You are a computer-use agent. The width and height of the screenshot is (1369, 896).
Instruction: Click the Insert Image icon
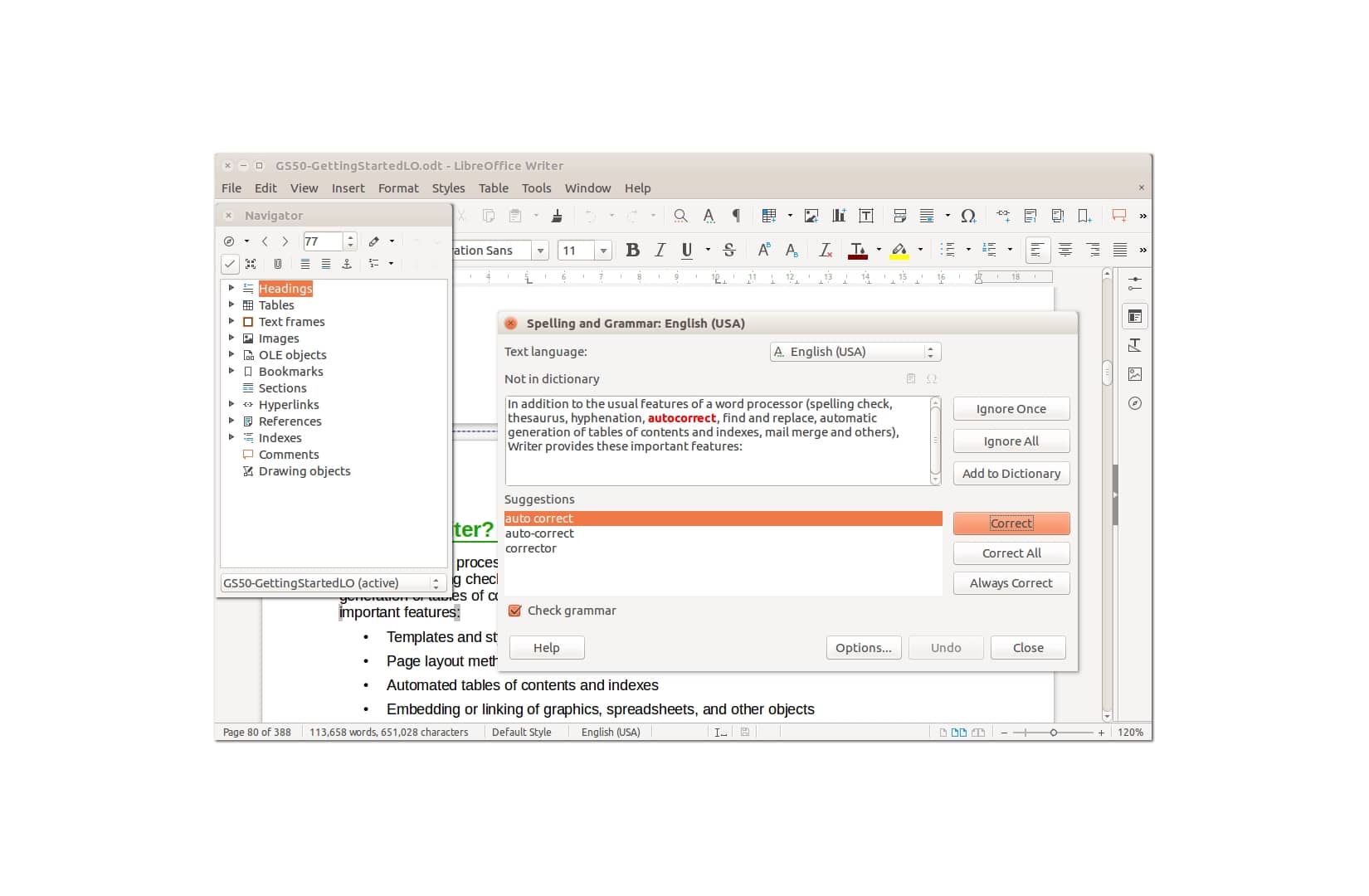pos(811,216)
